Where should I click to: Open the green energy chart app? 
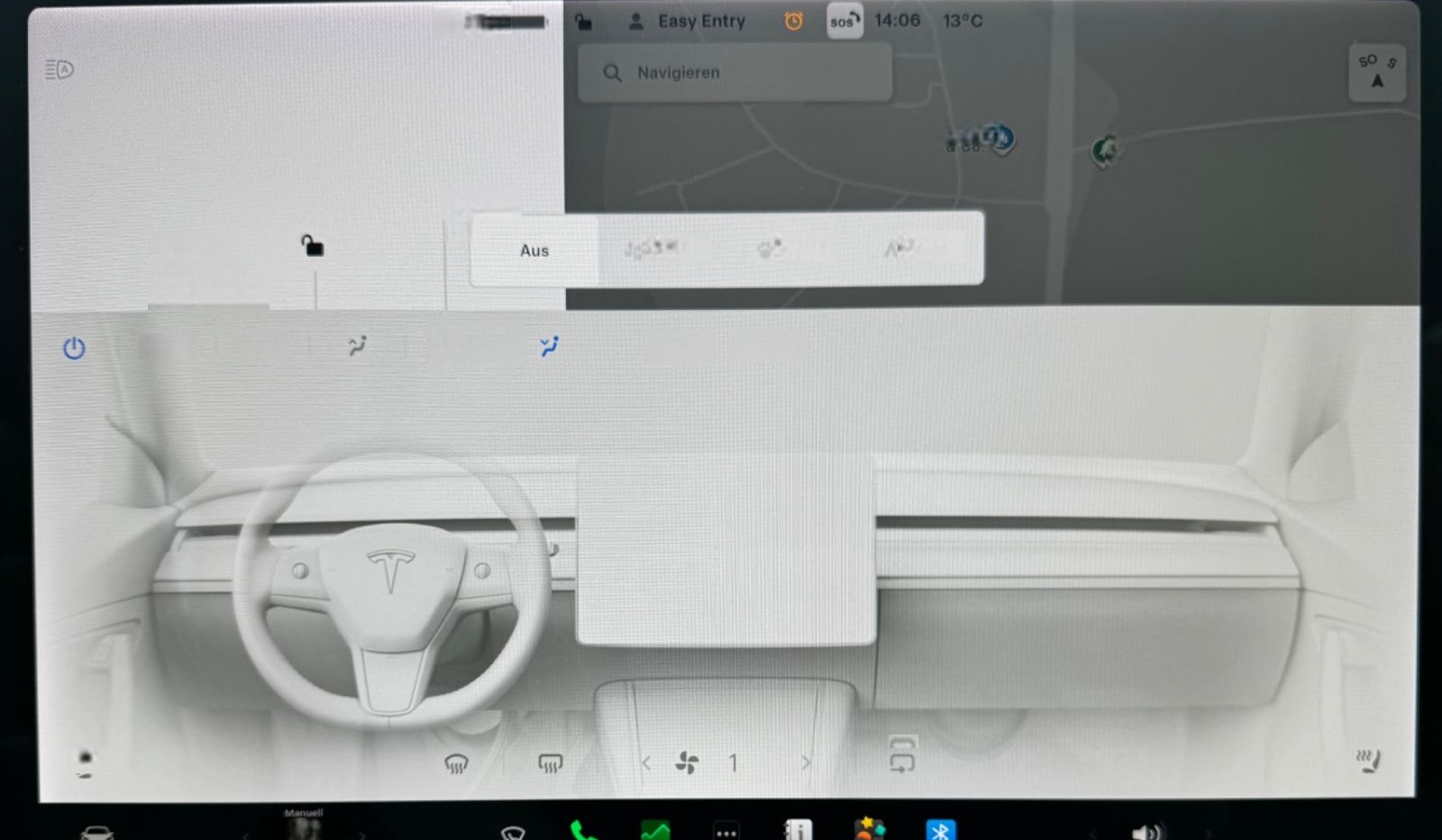click(x=655, y=830)
